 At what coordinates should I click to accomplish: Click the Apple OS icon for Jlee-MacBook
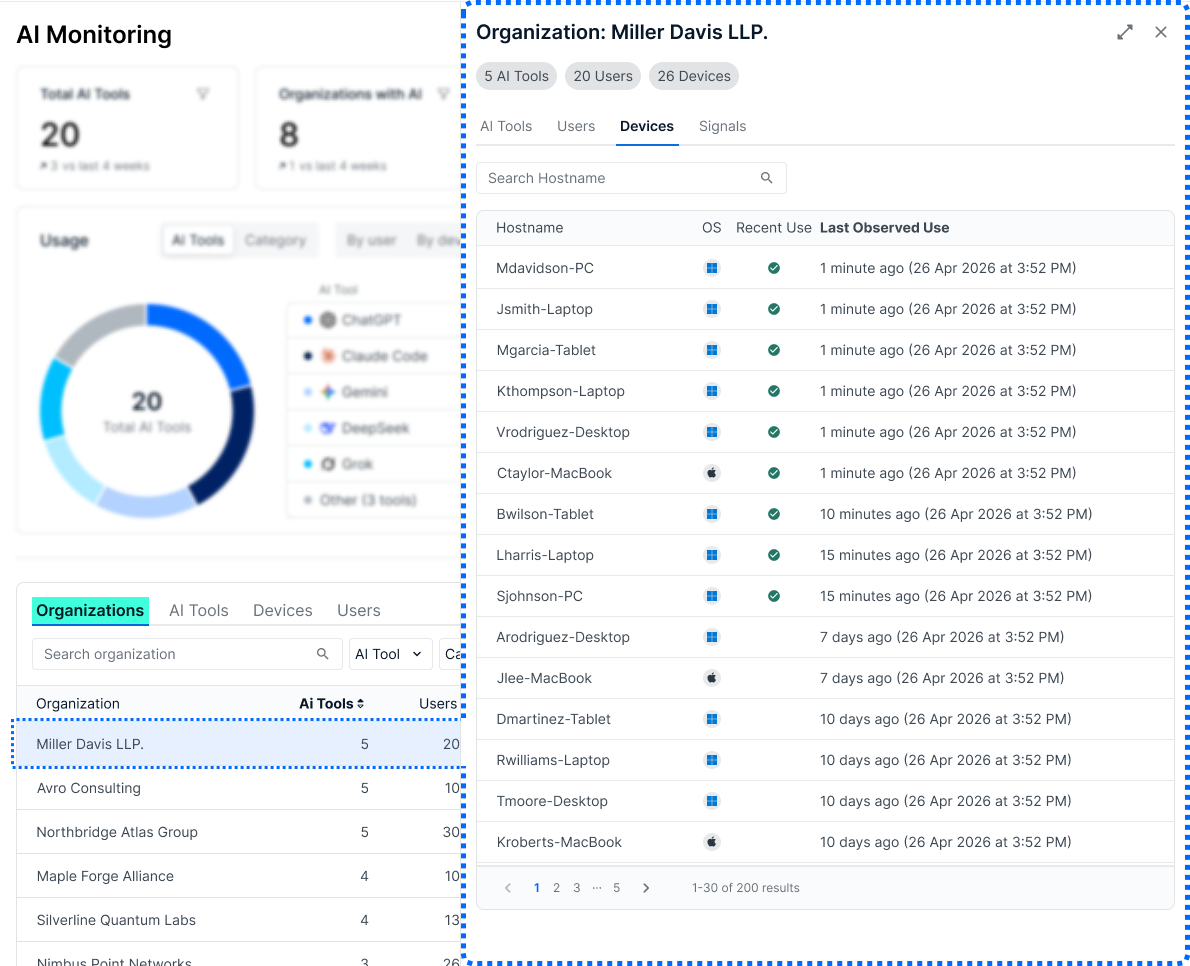712,678
